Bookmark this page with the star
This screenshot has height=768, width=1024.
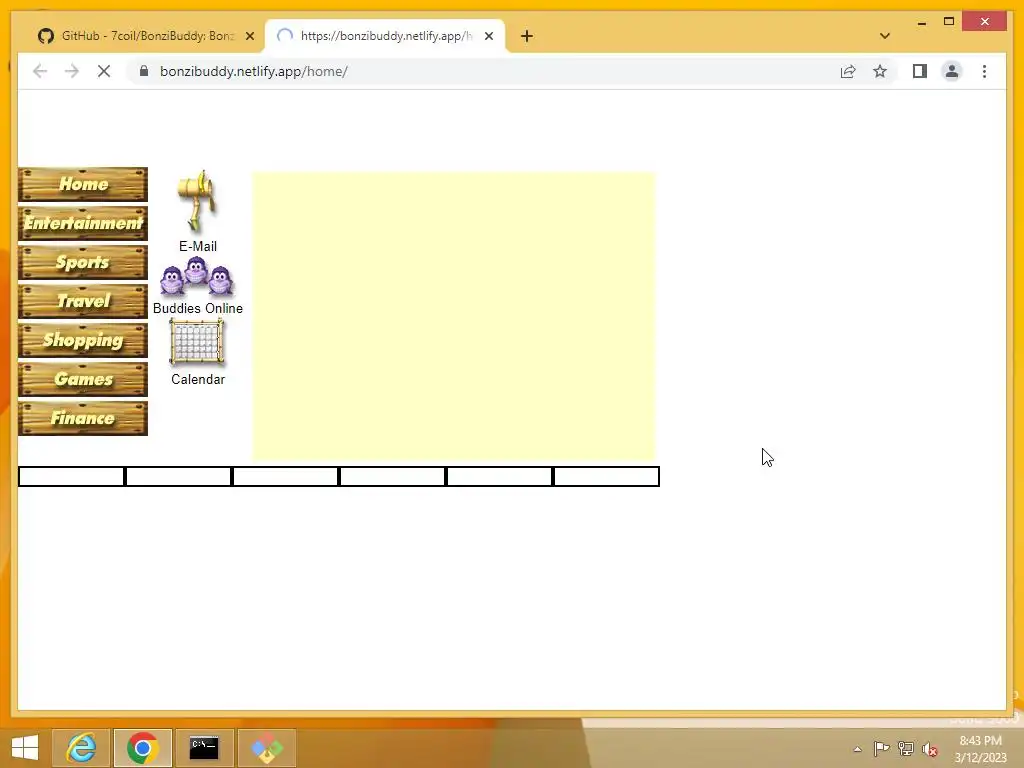click(x=880, y=71)
